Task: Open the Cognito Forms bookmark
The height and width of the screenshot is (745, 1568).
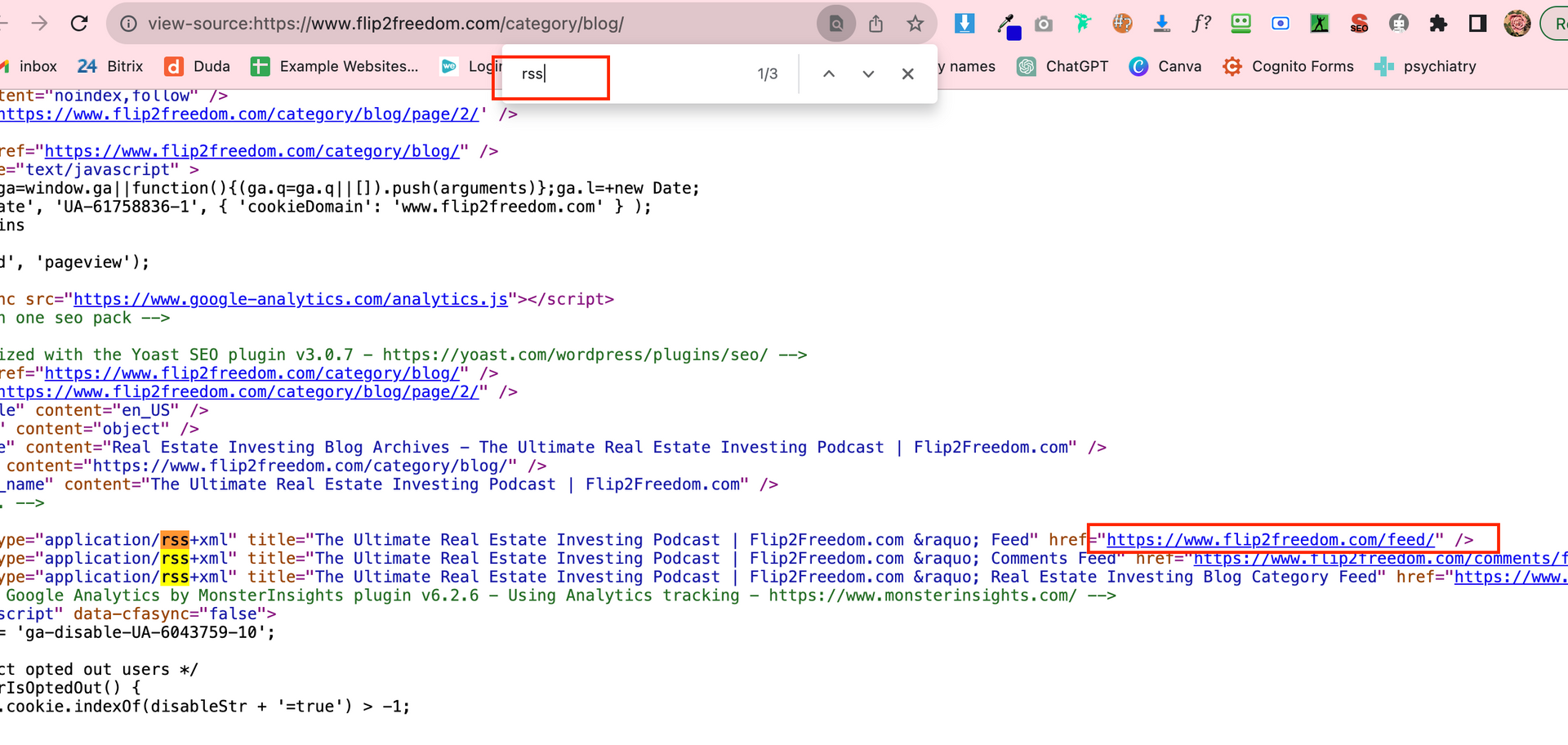Action: pyautogui.click(x=1288, y=66)
